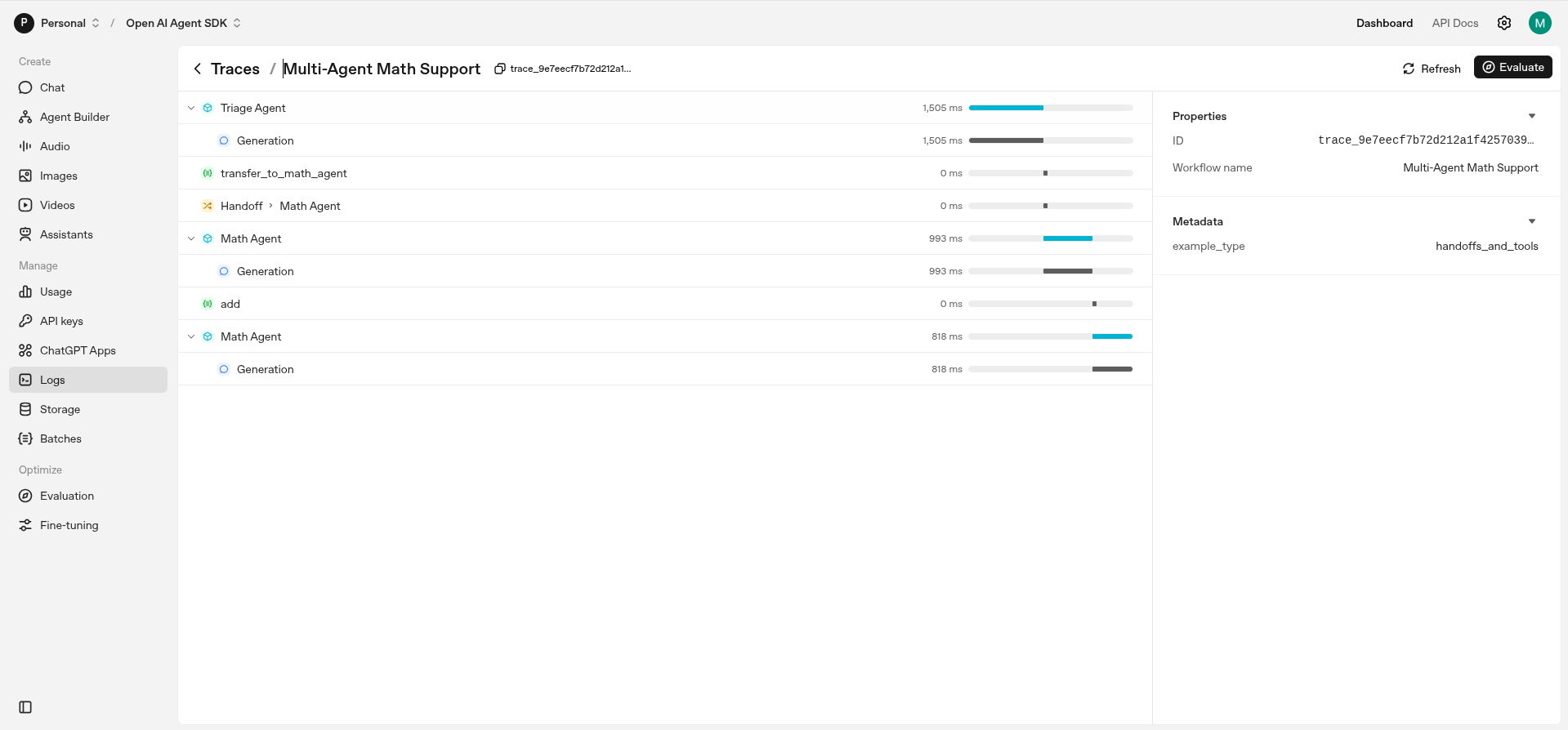The width and height of the screenshot is (1568, 730).
Task: Open settings gear icon
Action: coord(1504,23)
